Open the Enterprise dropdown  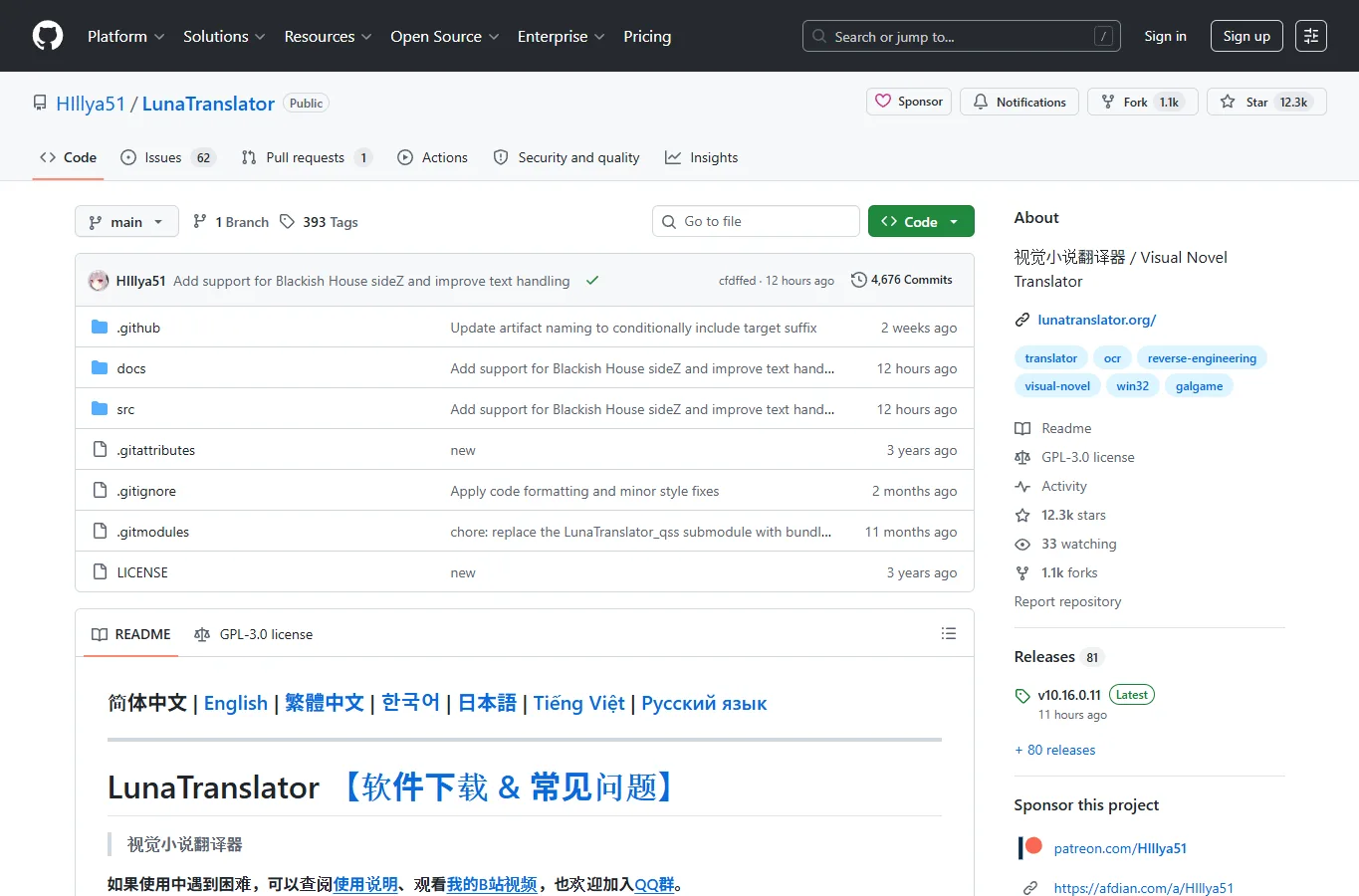tap(561, 36)
